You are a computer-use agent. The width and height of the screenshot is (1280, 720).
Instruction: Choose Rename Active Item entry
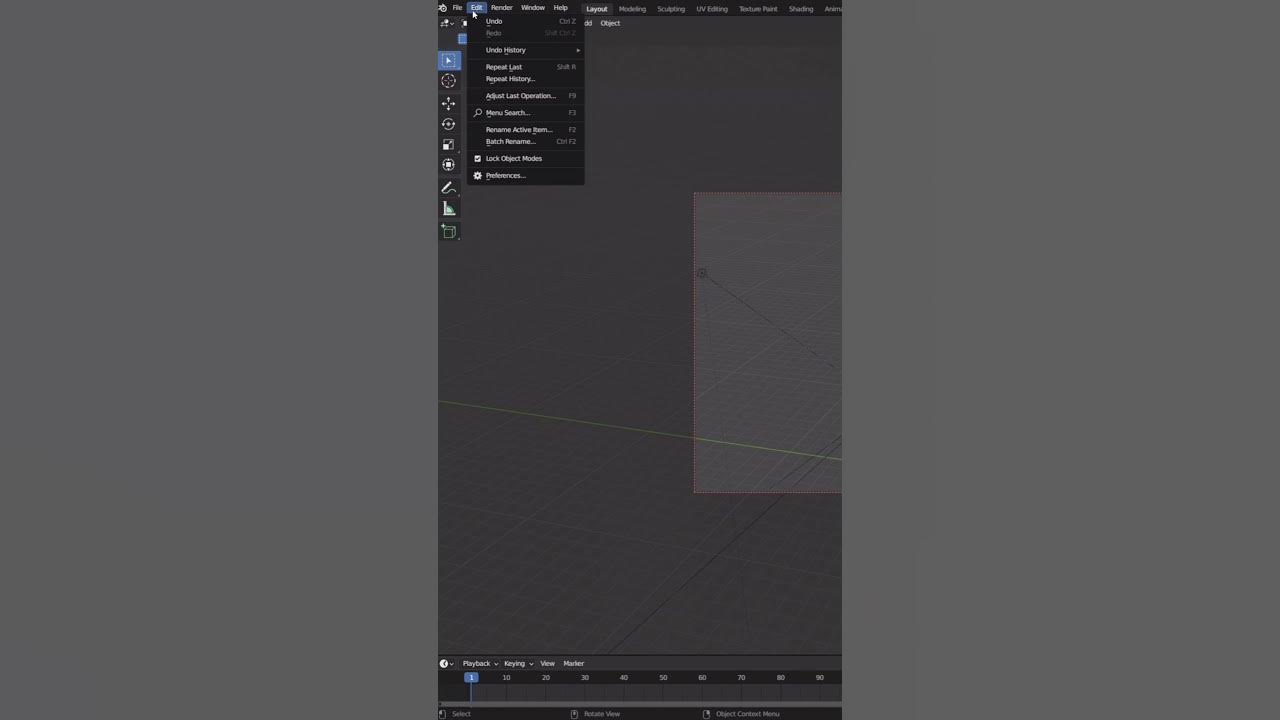point(526,130)
